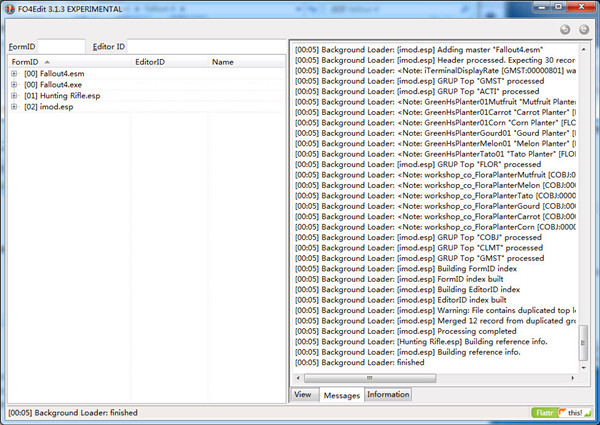Open the Messages tab
Viewport: 600px width, 425px height.
coord(342,395)
